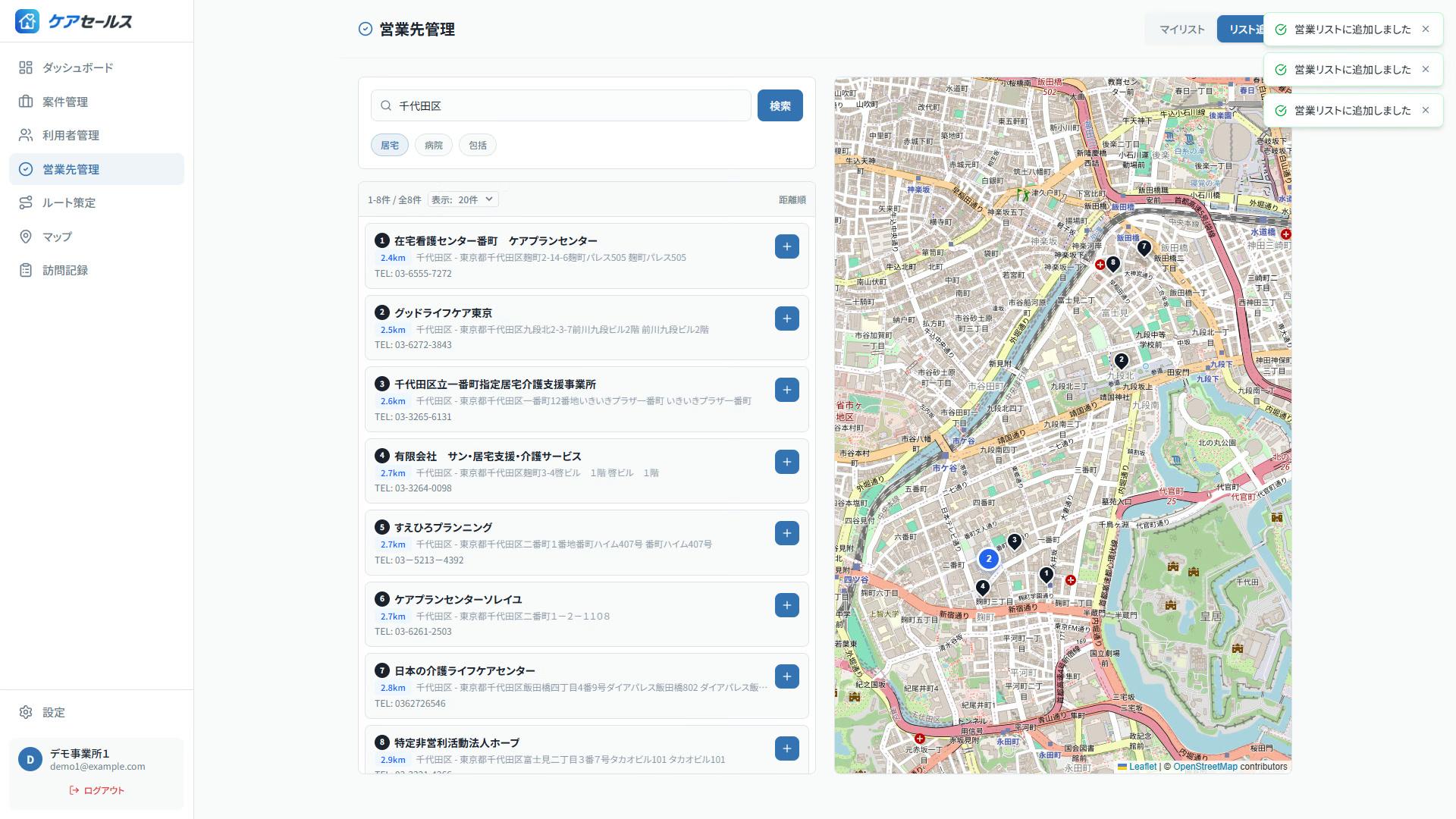Add グッドライフケア東京 with plus button
The image size is (1456, 819).
[x=787, y=318]
